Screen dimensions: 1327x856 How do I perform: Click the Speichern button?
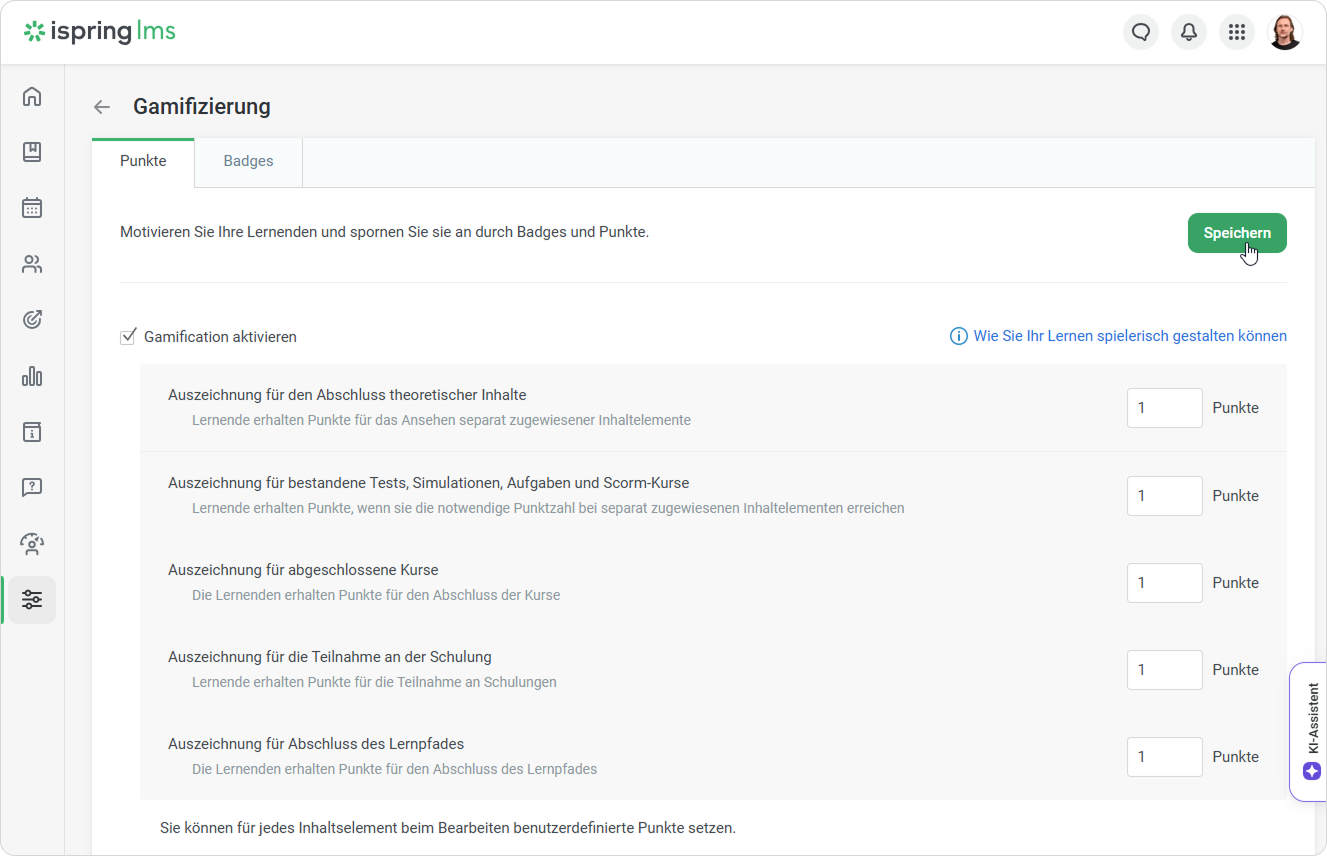click(1237, 232)
